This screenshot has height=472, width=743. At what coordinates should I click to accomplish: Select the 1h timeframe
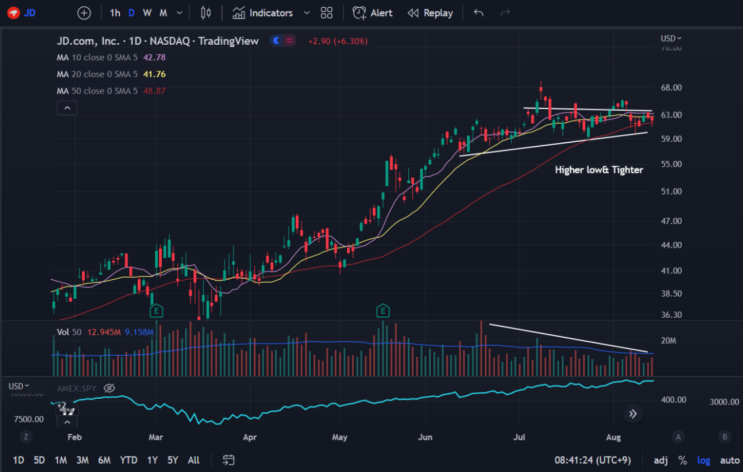click(x=115, y=13)
